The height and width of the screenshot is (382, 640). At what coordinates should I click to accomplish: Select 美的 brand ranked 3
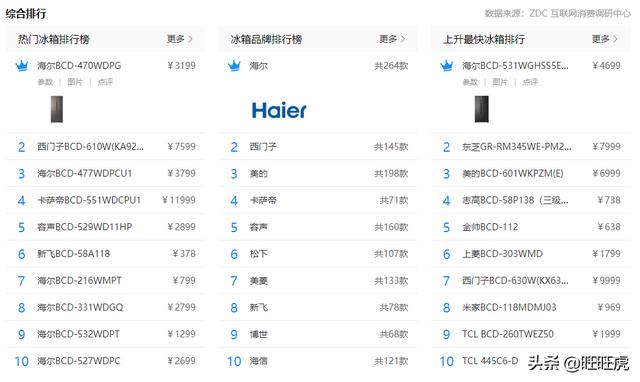click(x=259, y=174)
